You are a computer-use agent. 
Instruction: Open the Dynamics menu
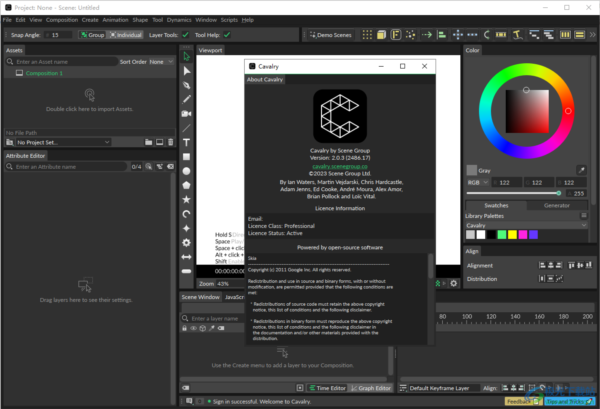point(179,20)
